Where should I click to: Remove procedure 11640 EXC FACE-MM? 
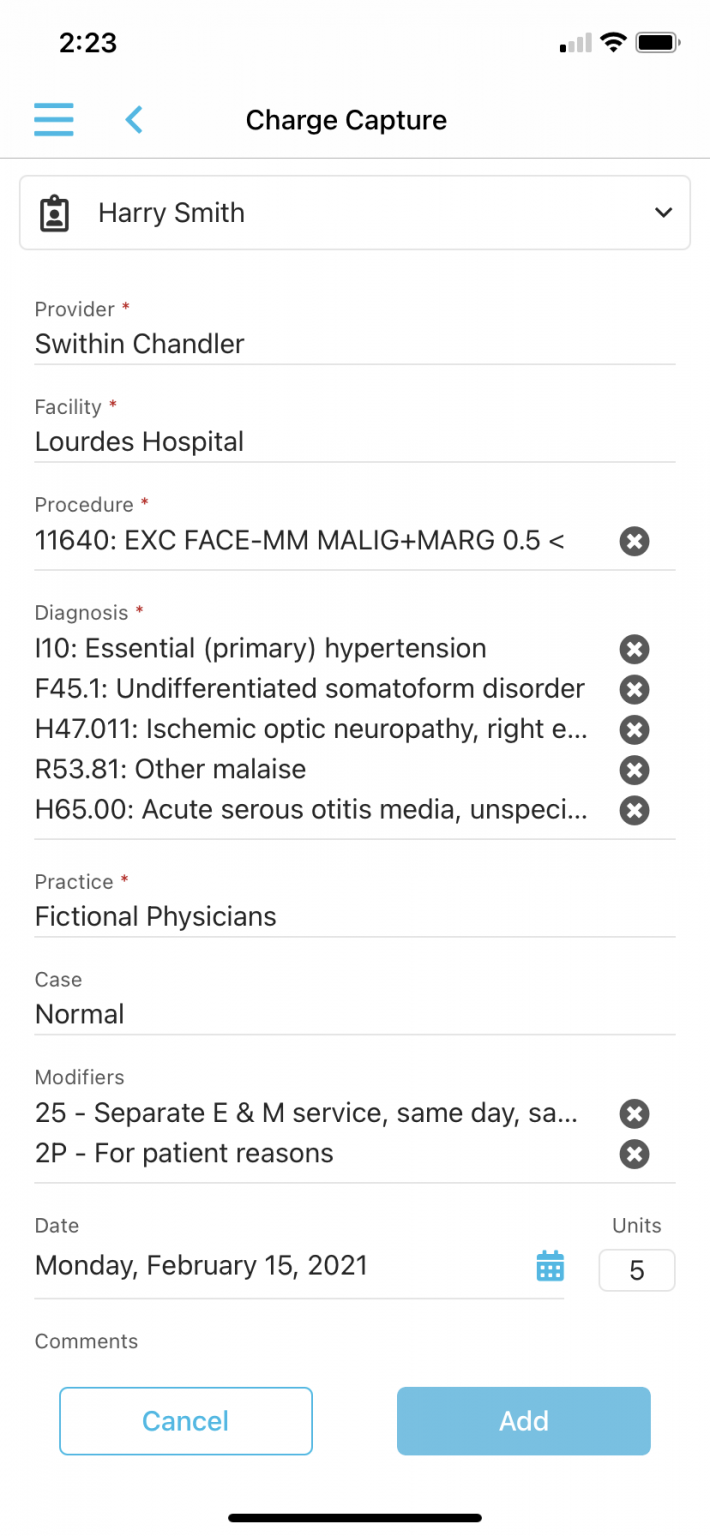click(x=634, y=542)
